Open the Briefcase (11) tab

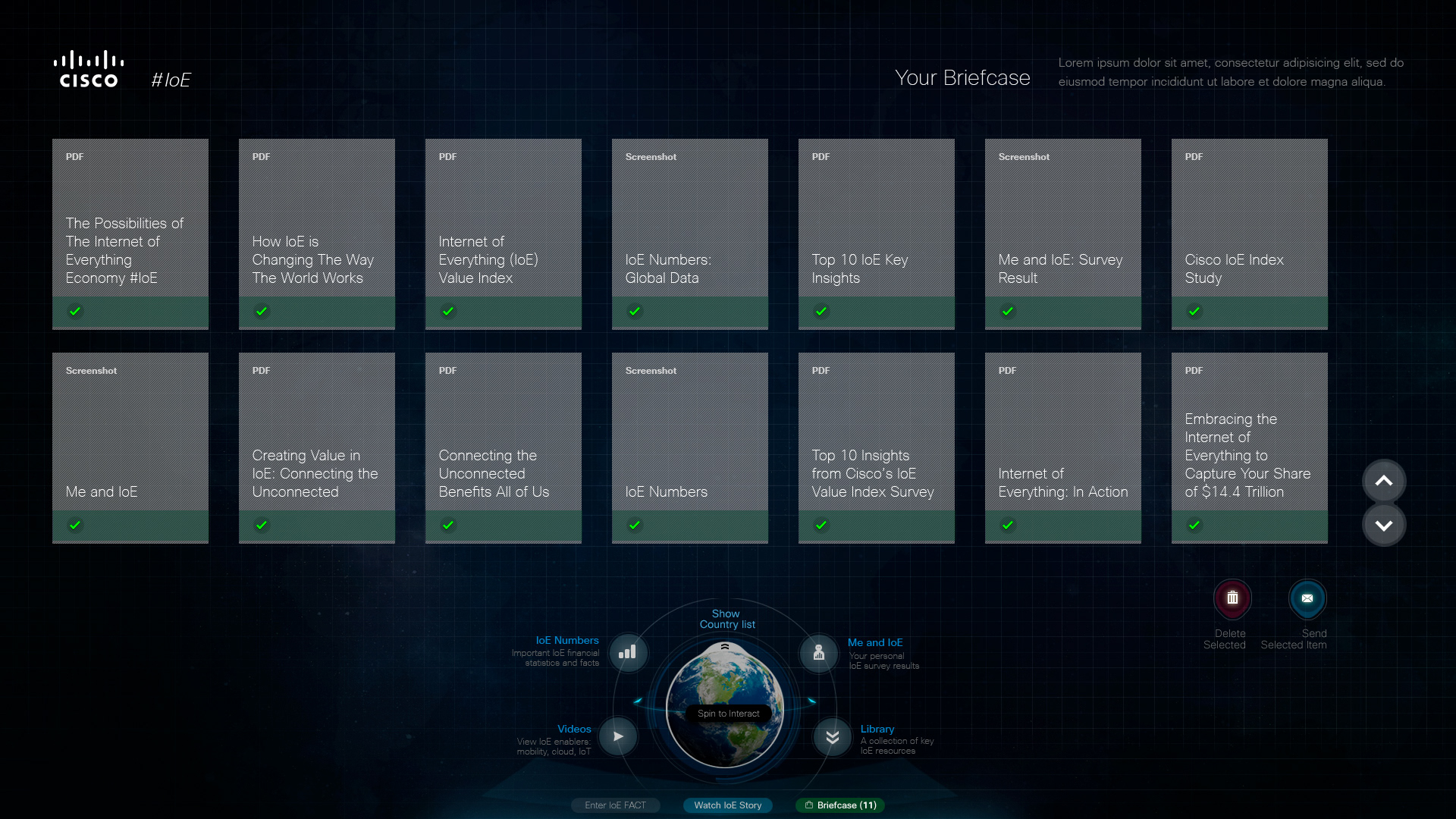pyautogui.click(x=840, y=805)
